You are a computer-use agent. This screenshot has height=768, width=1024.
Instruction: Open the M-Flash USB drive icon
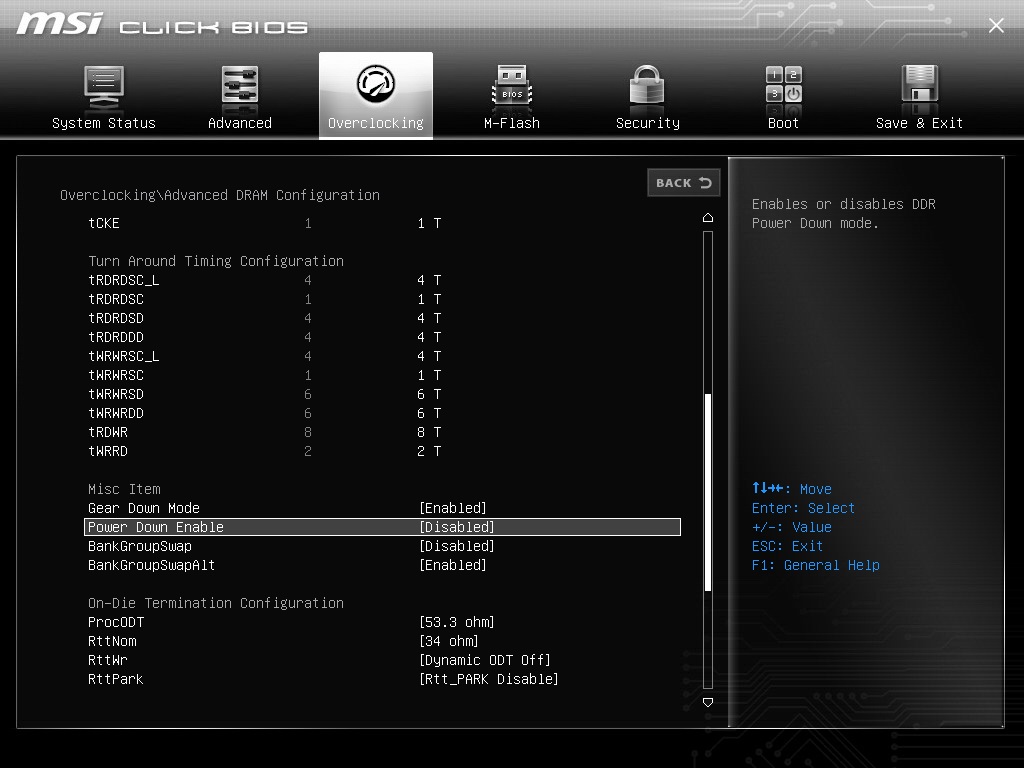512,87
